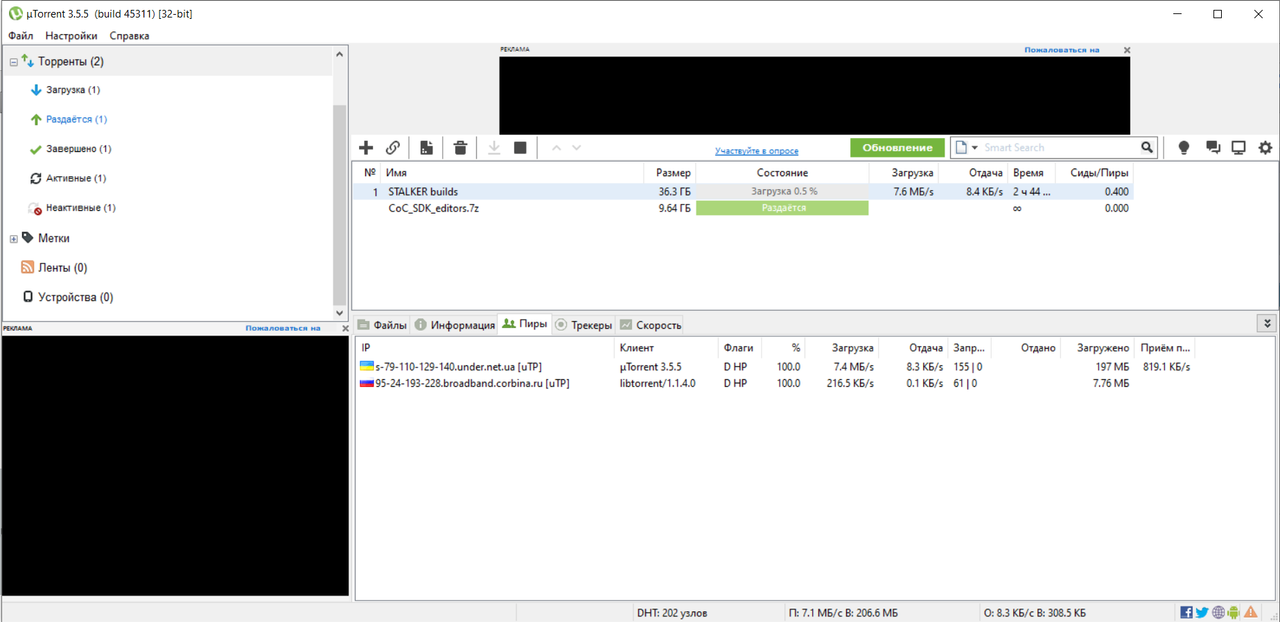Remove torrent with the trash icon
This screenshot has height=622, width=1280.
pyautogui.click(x=460, y=148)
